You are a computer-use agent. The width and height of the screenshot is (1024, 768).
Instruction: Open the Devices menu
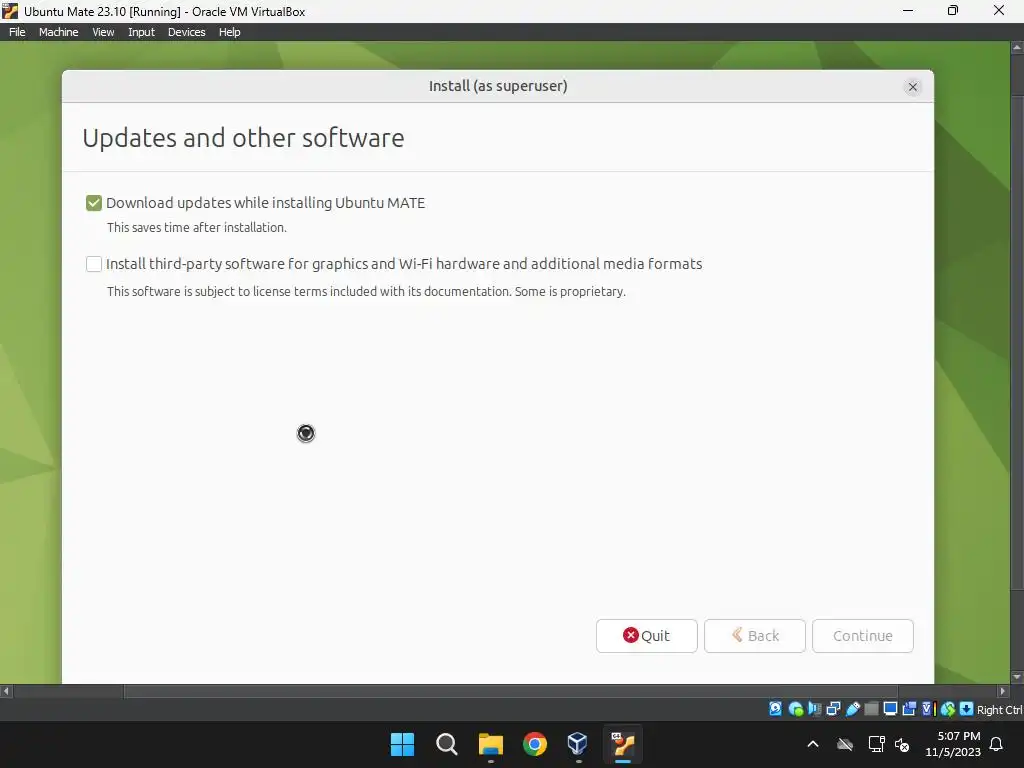(x=186, y=32)
